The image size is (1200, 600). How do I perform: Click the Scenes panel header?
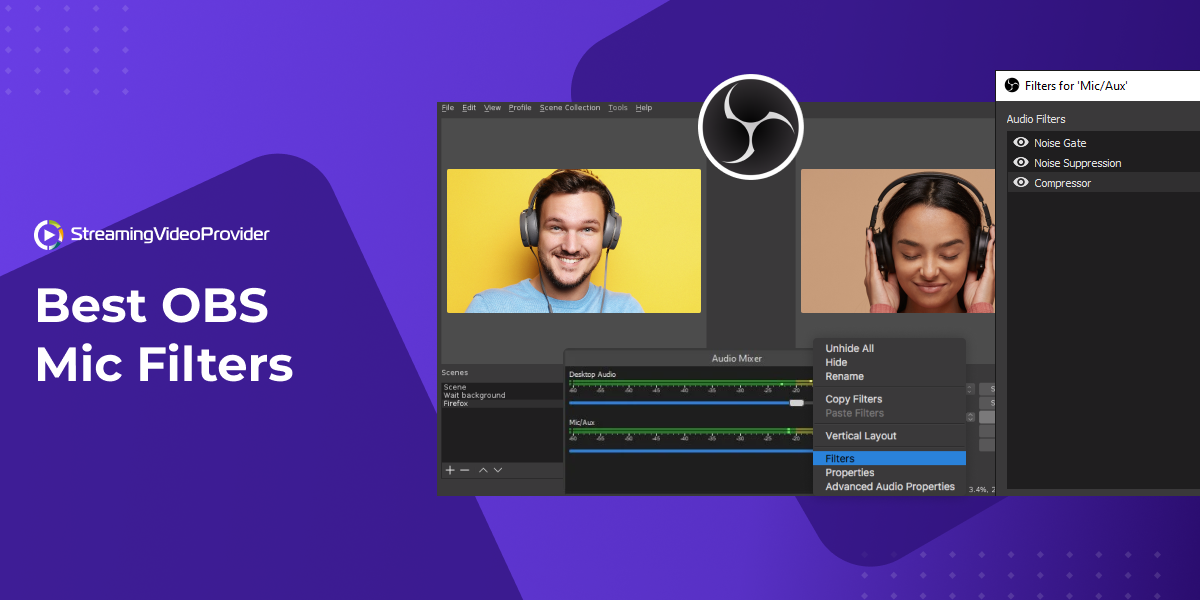pos(455,373)
